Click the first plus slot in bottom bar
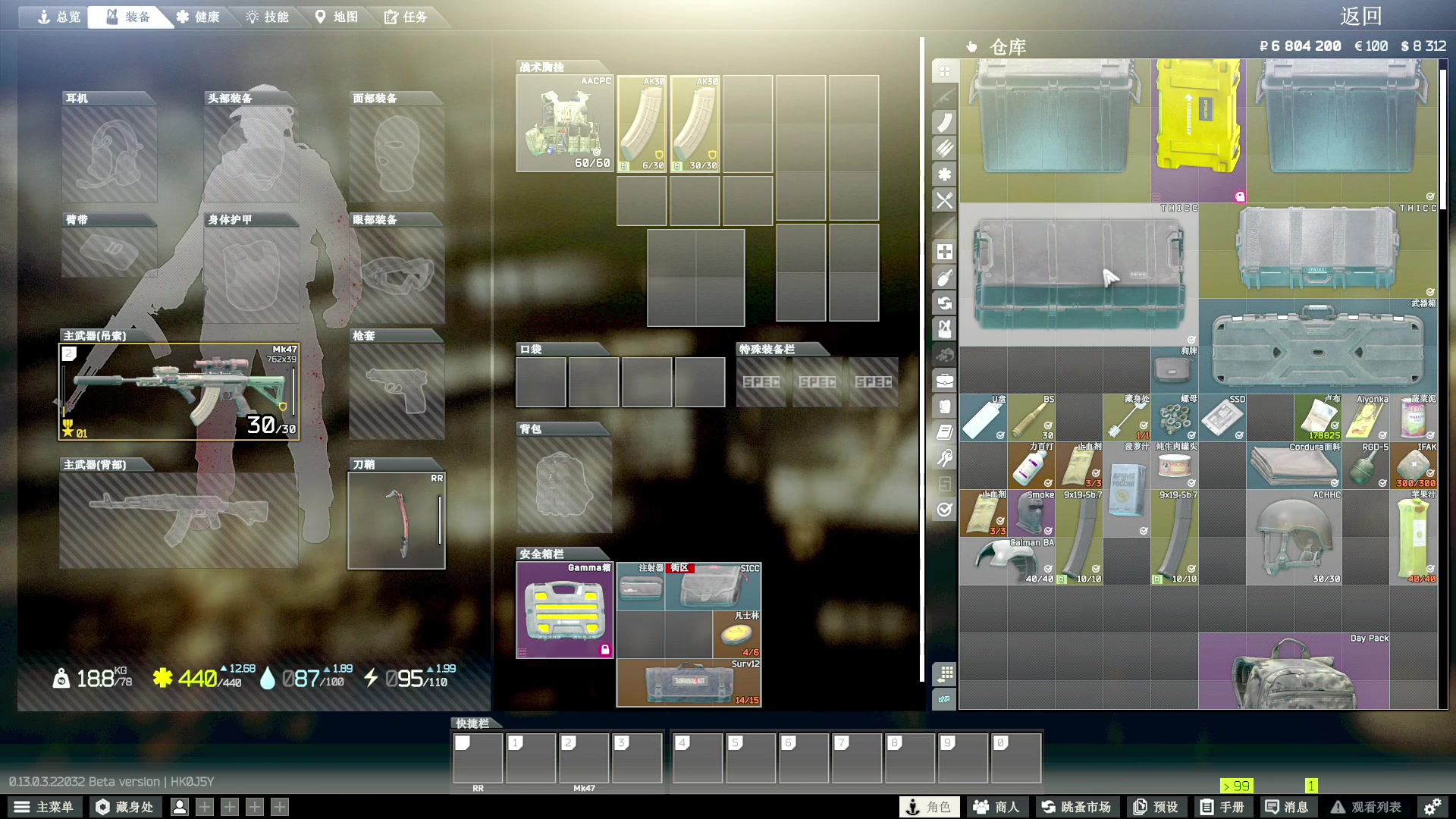The width and height of the screenshot is (1456, 819). pyautogui.click(x=205, y=807)
